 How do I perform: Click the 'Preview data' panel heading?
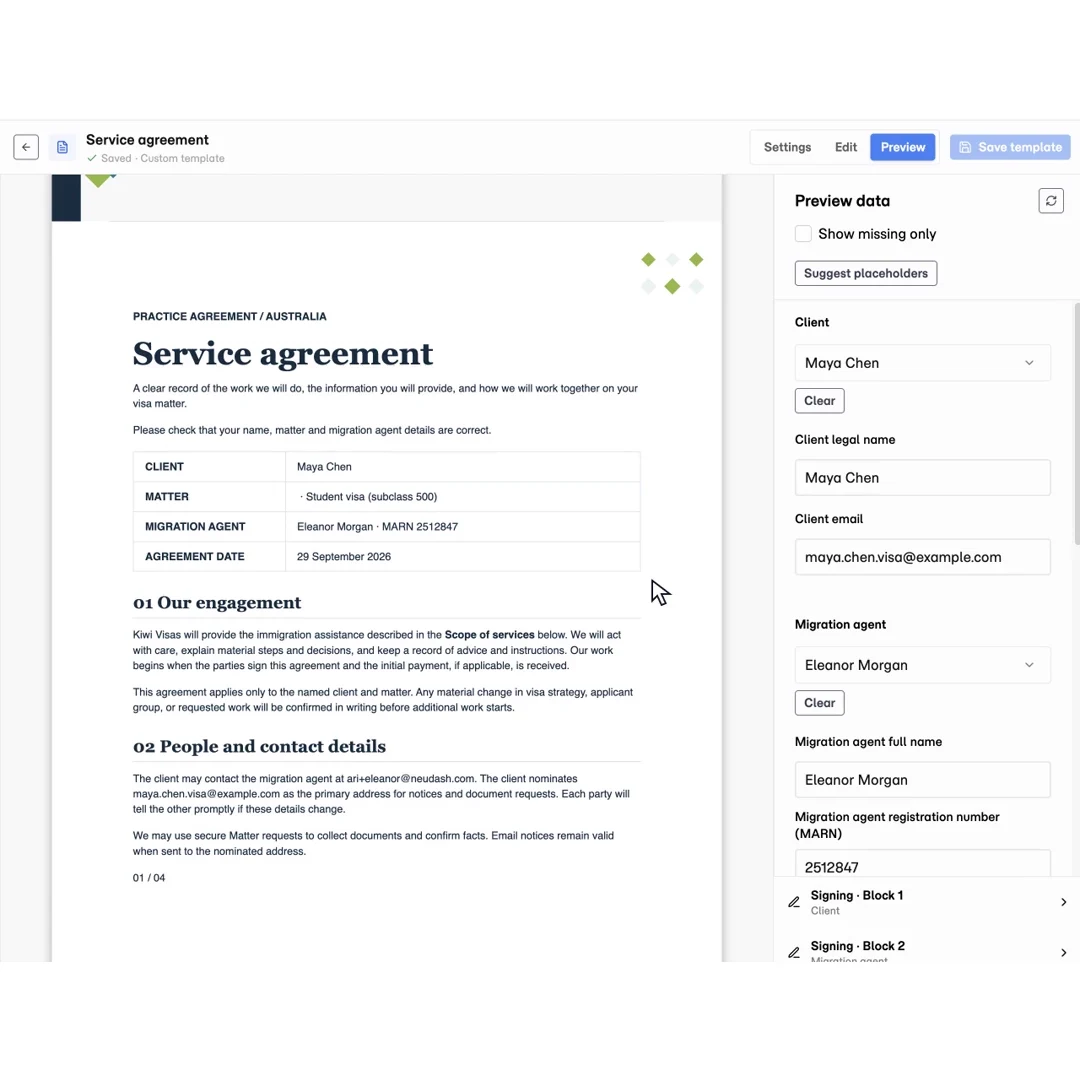point(842,201)
